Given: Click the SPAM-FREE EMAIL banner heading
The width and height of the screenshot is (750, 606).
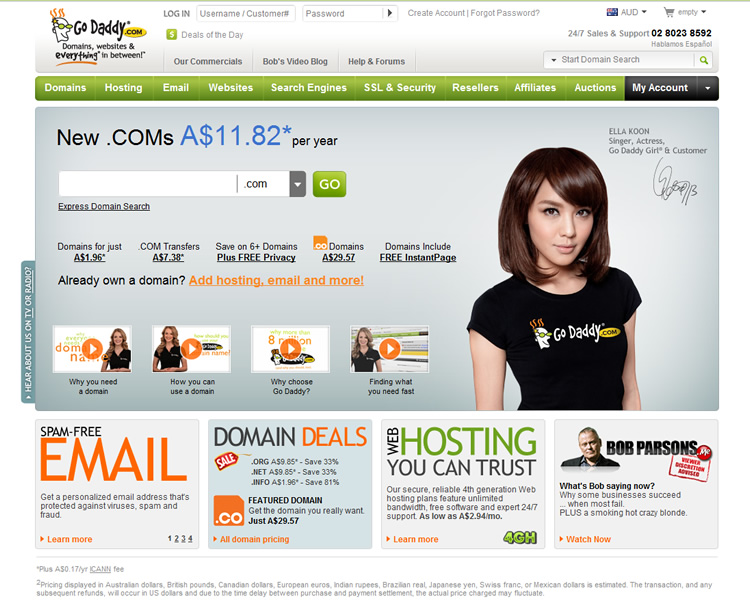Looking at the screenshot, I should click(114, 453).
